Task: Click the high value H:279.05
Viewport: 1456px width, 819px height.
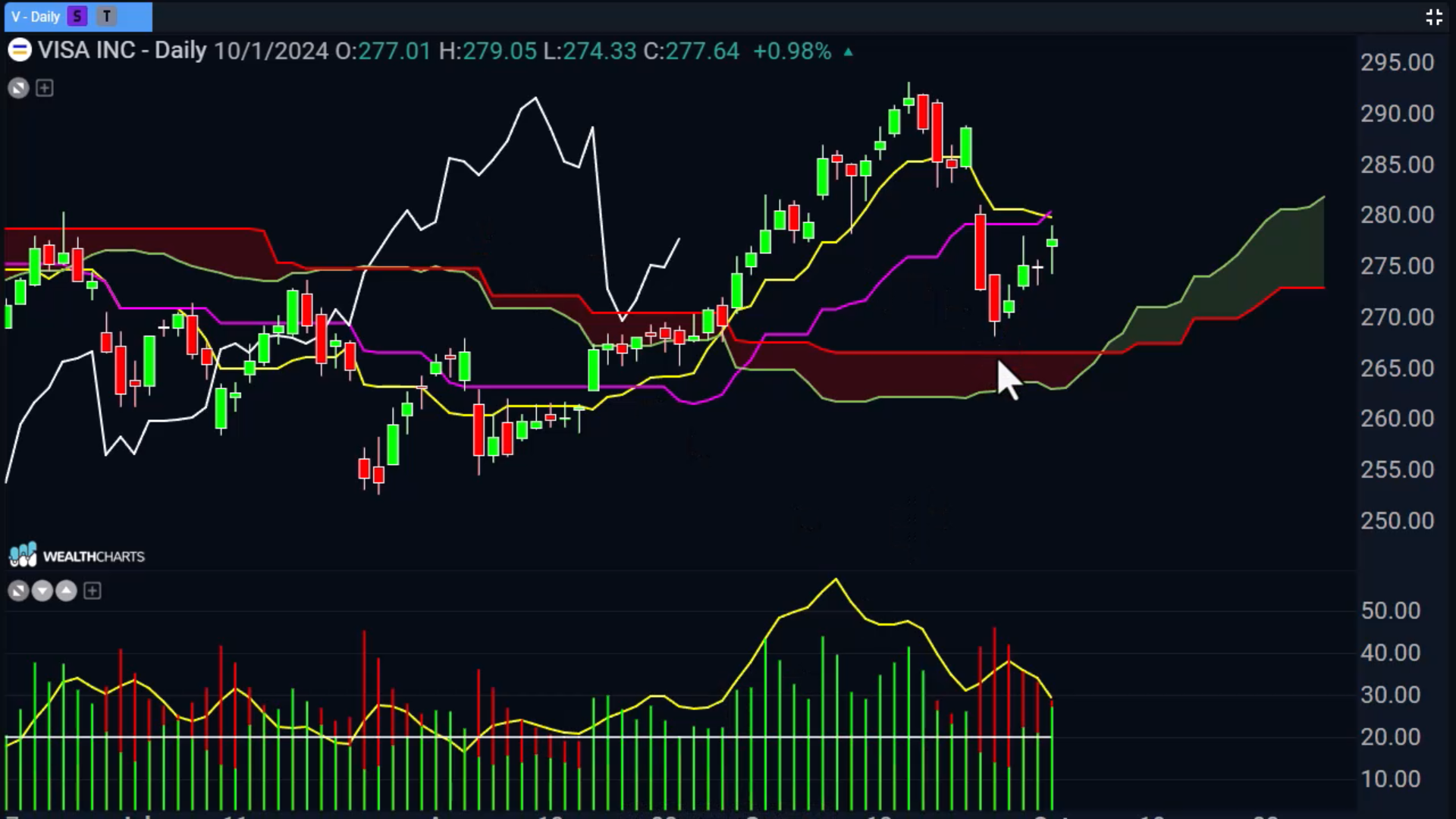Action: tap(488, 51)
